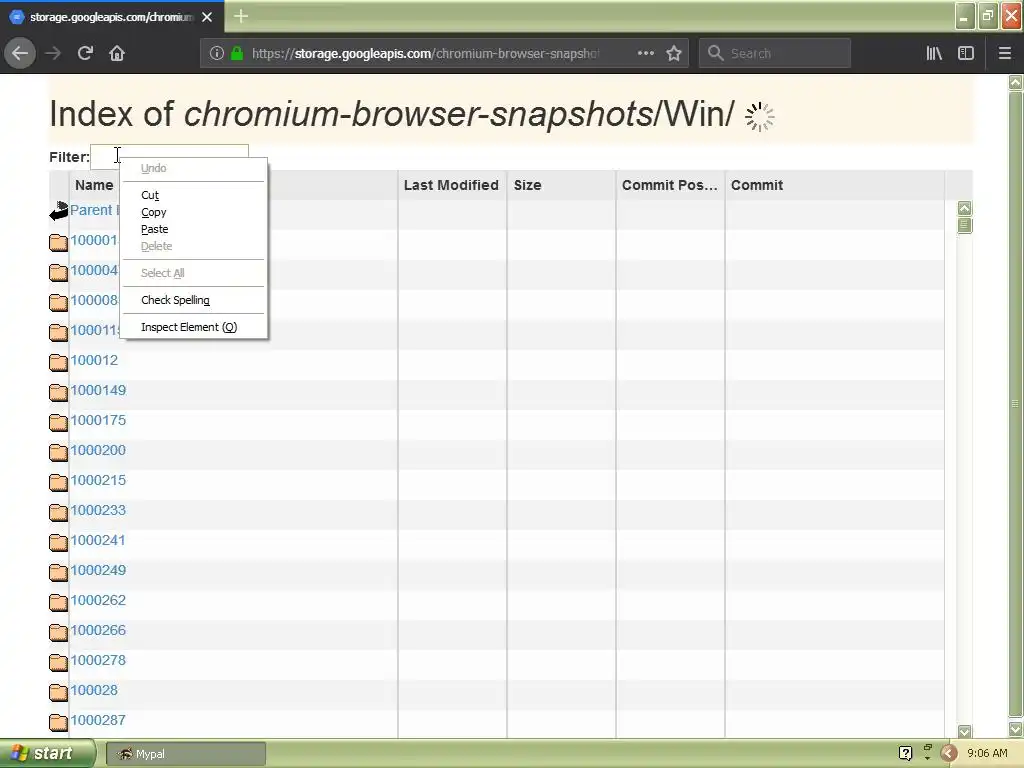The height and width of the screenshot is (768, 1024).
Task: Open the 1000241 folder link
Action: (x=98, y=541)
